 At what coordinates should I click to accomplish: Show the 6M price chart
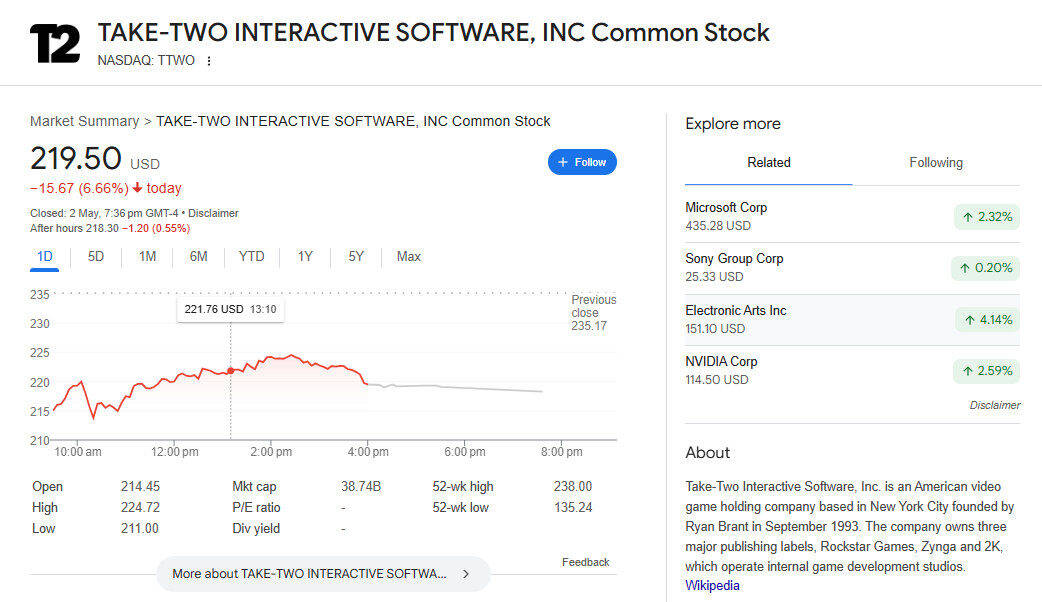198,257
